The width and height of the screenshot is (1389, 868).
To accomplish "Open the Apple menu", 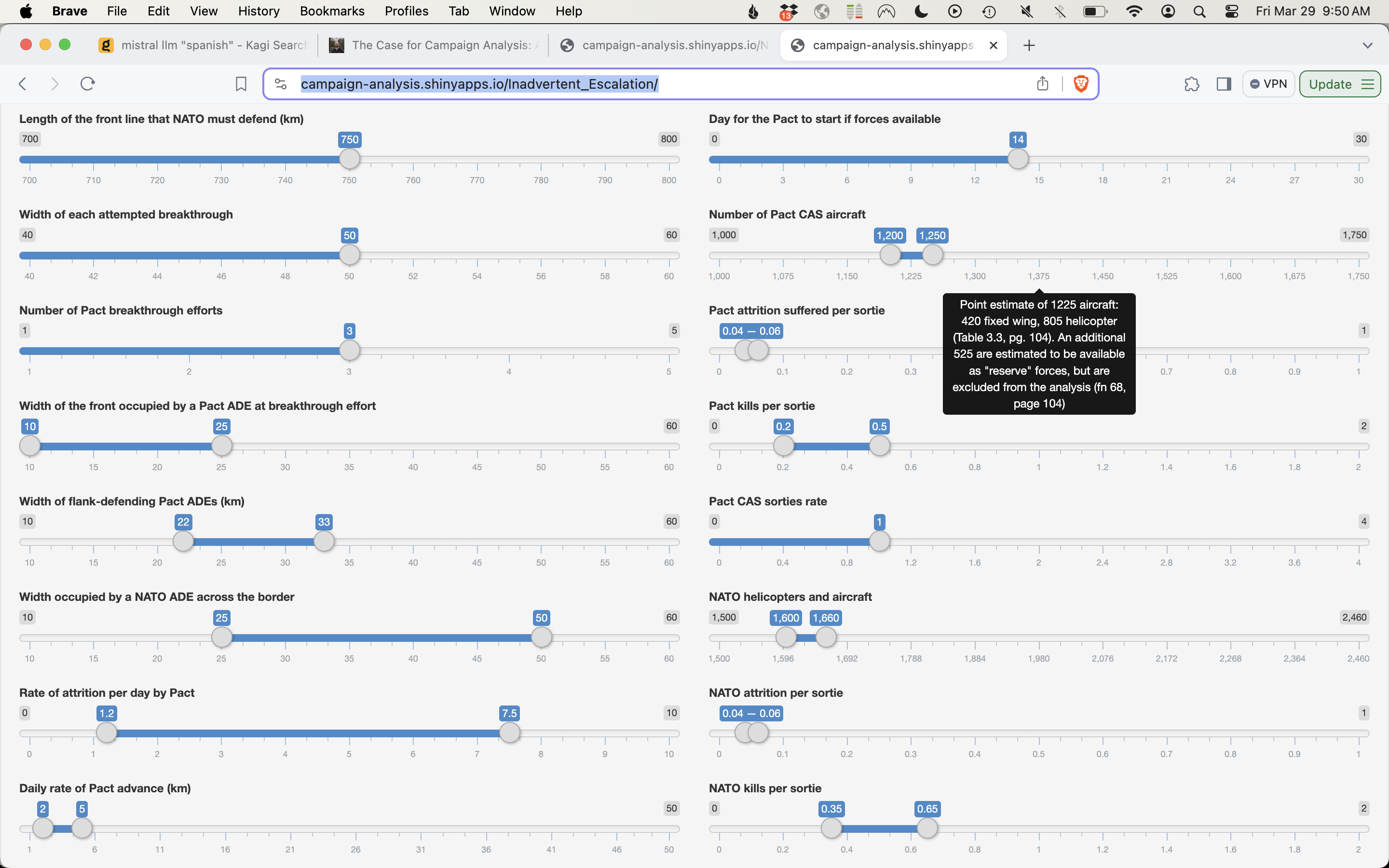I will (26, 11).
